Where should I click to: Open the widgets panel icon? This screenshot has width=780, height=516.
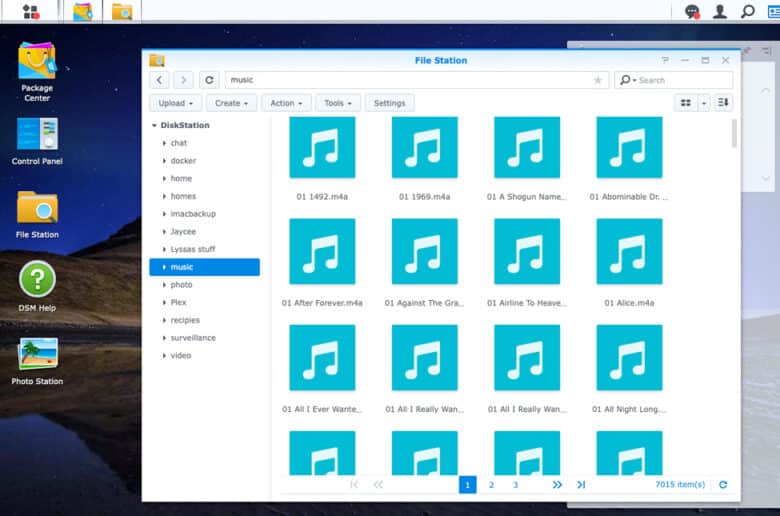[774, 11]
